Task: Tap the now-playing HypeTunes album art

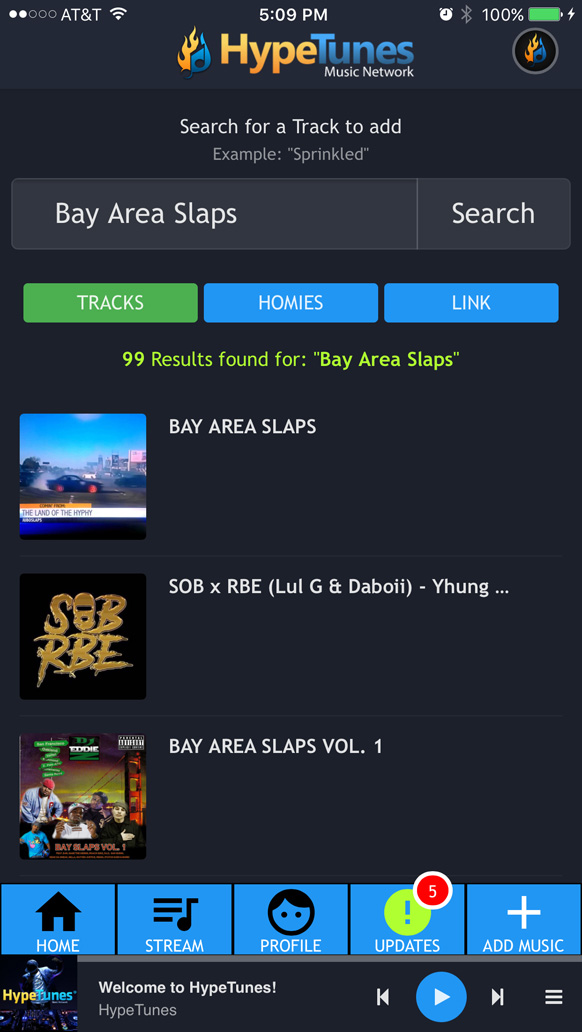Action: point(38,994)
